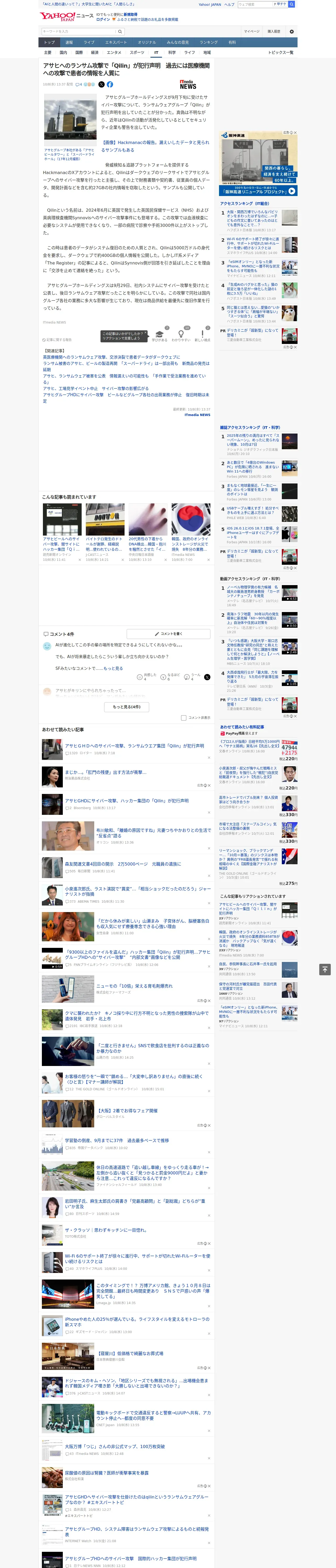This screenshot has width=336, height=1568.
Task: Check the コメント非表示 checkbox
Action: (x=183, y=718)
